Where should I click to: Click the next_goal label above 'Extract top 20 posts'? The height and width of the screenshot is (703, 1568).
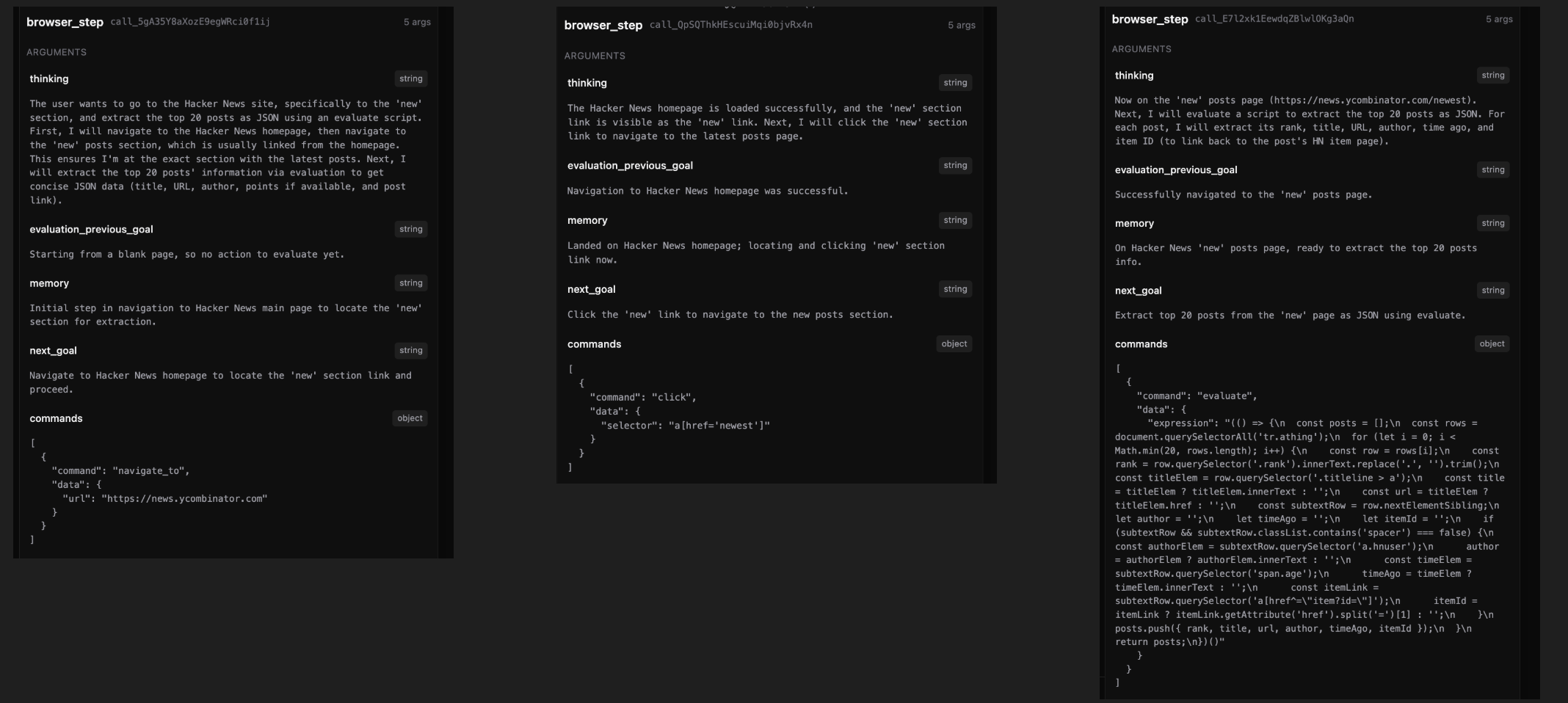(1138, 291)
